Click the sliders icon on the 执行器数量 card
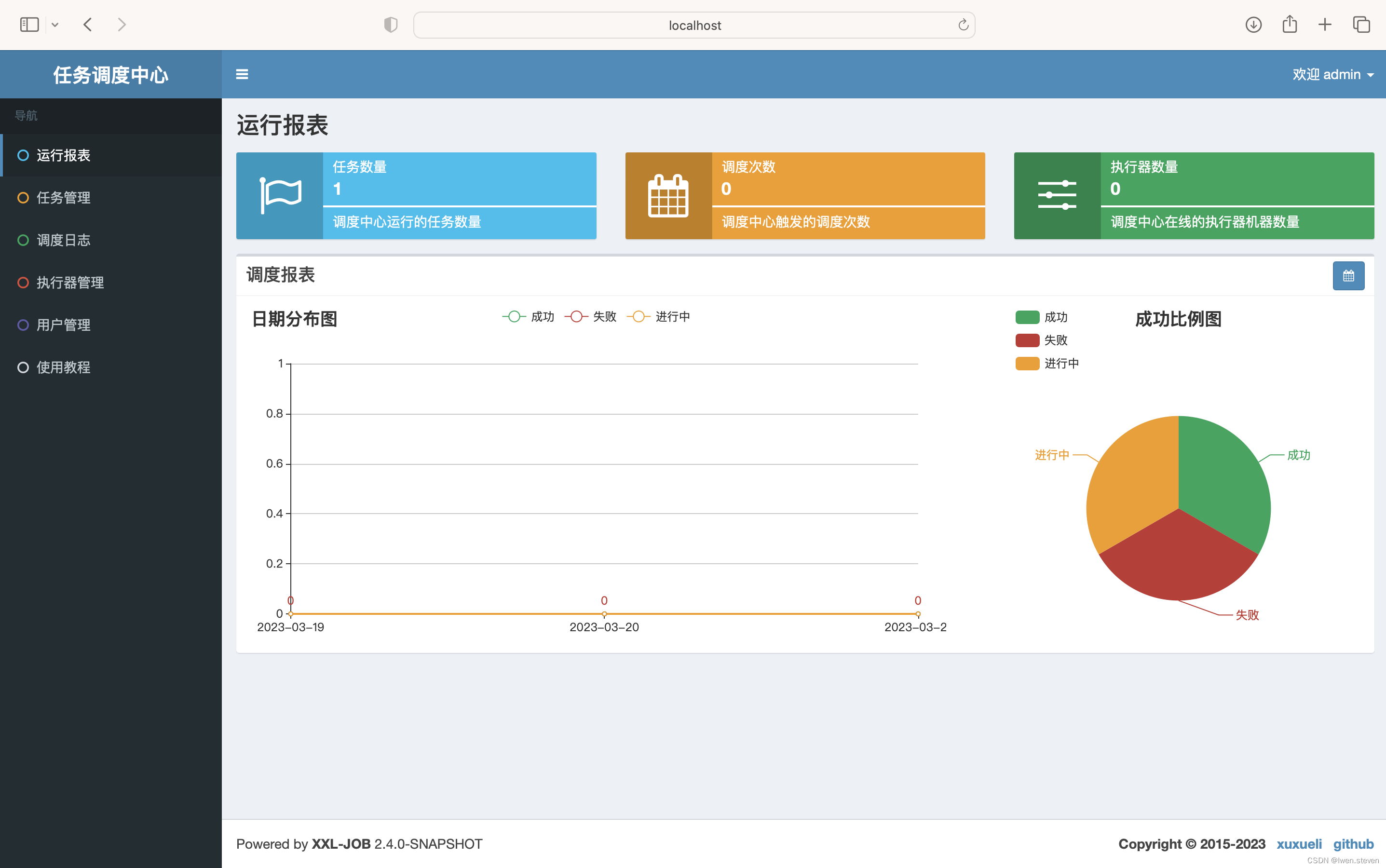Viewport: 1386px width, 868px height. coord(1057,195)
